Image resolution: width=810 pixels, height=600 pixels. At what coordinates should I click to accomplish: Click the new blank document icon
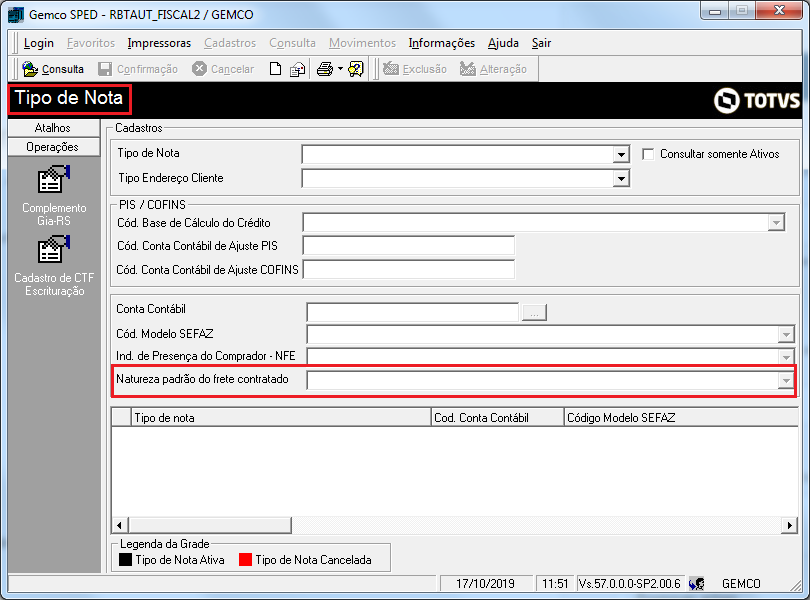[x=276, y=69]
